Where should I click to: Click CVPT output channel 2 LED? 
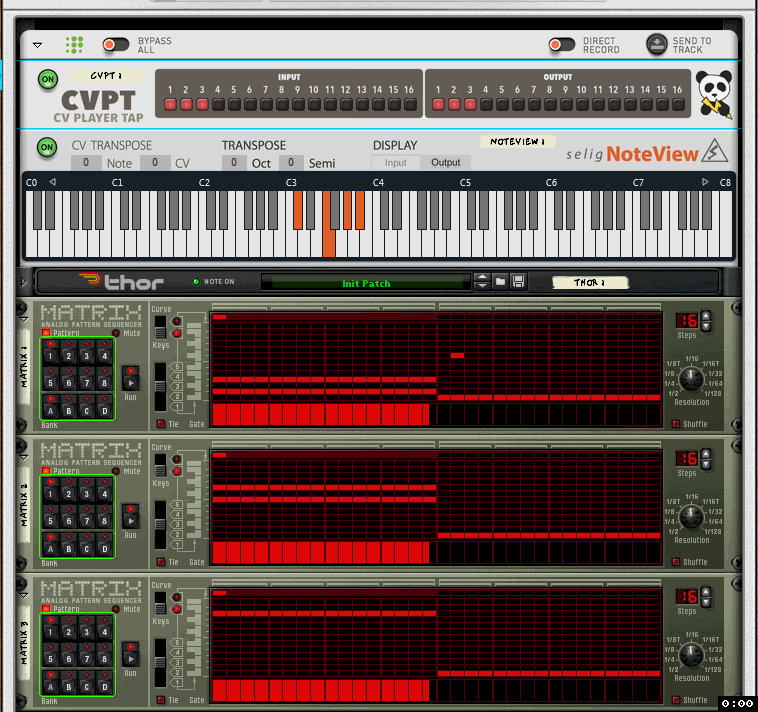(454, 104)
